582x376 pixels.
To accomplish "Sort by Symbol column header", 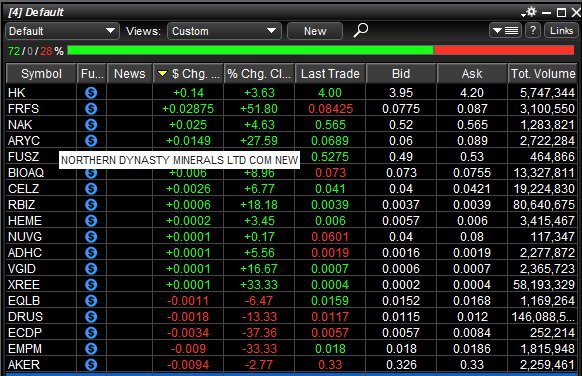I will (x=41, y=73).
